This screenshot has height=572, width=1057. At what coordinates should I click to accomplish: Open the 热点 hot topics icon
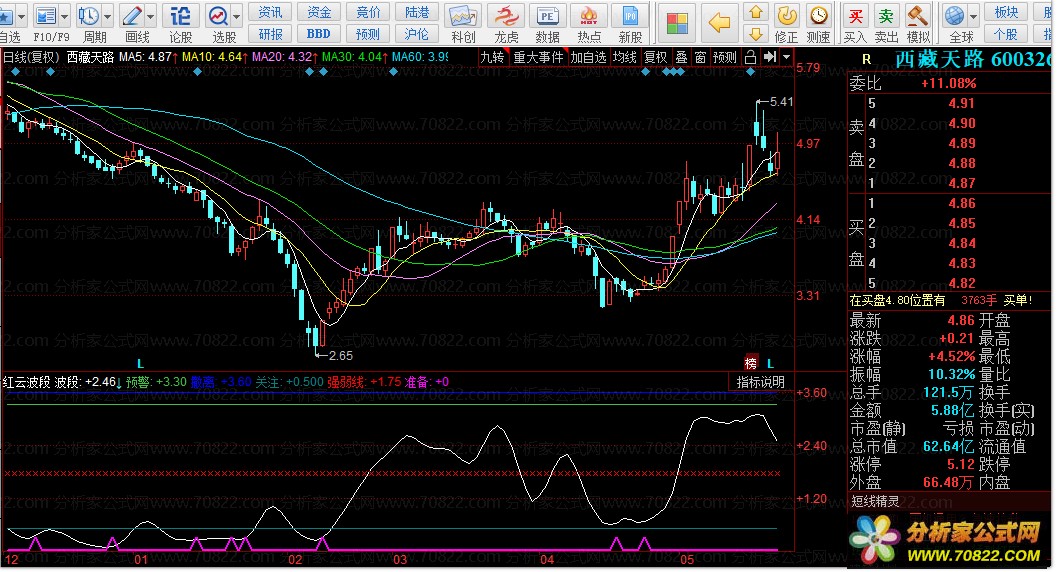(588, 16)
